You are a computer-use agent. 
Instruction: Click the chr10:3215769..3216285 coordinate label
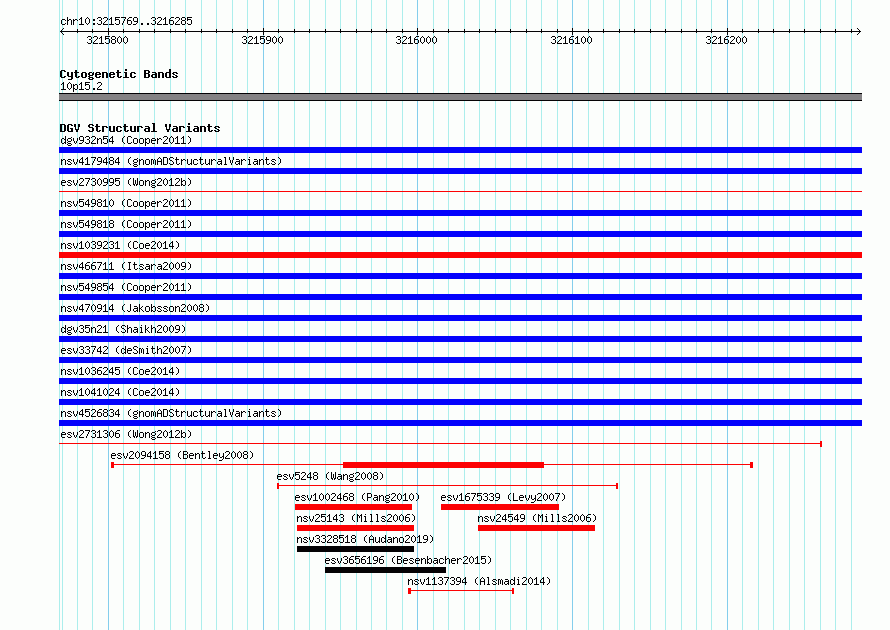tap(126, 21)
